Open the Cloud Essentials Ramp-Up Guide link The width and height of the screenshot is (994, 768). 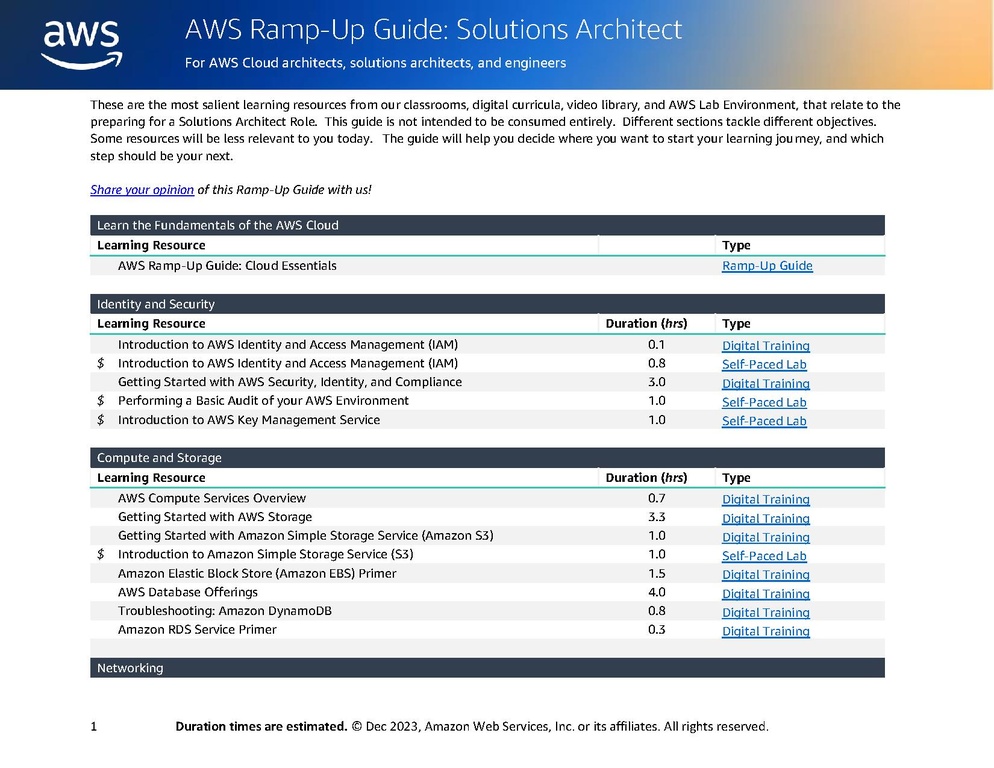(767, 266)
